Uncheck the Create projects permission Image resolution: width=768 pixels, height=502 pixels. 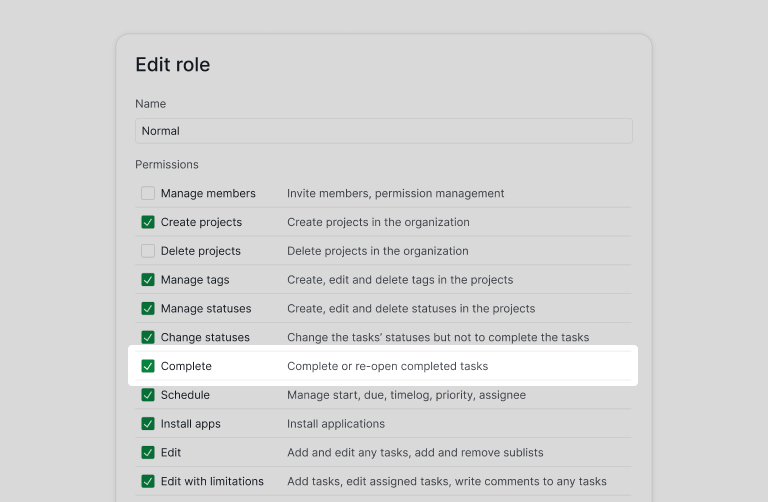click(x=148, y=222)
